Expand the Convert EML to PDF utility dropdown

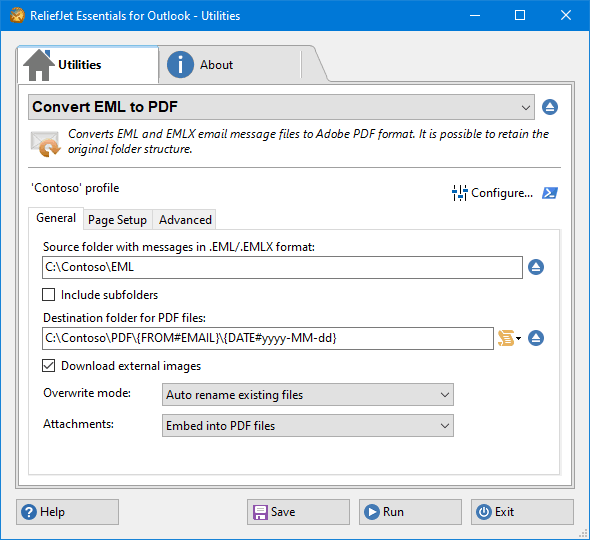pos(281,107)
